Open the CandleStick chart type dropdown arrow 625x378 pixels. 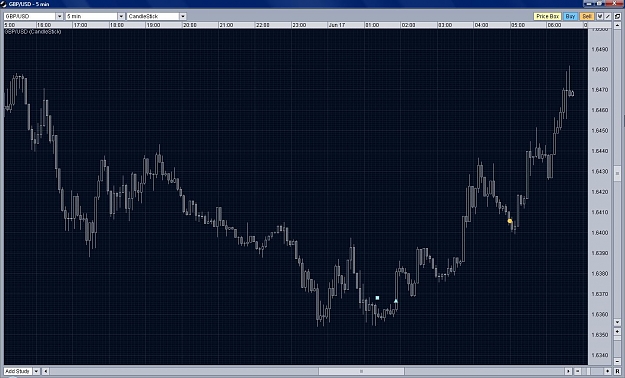(x=183, y=16)
